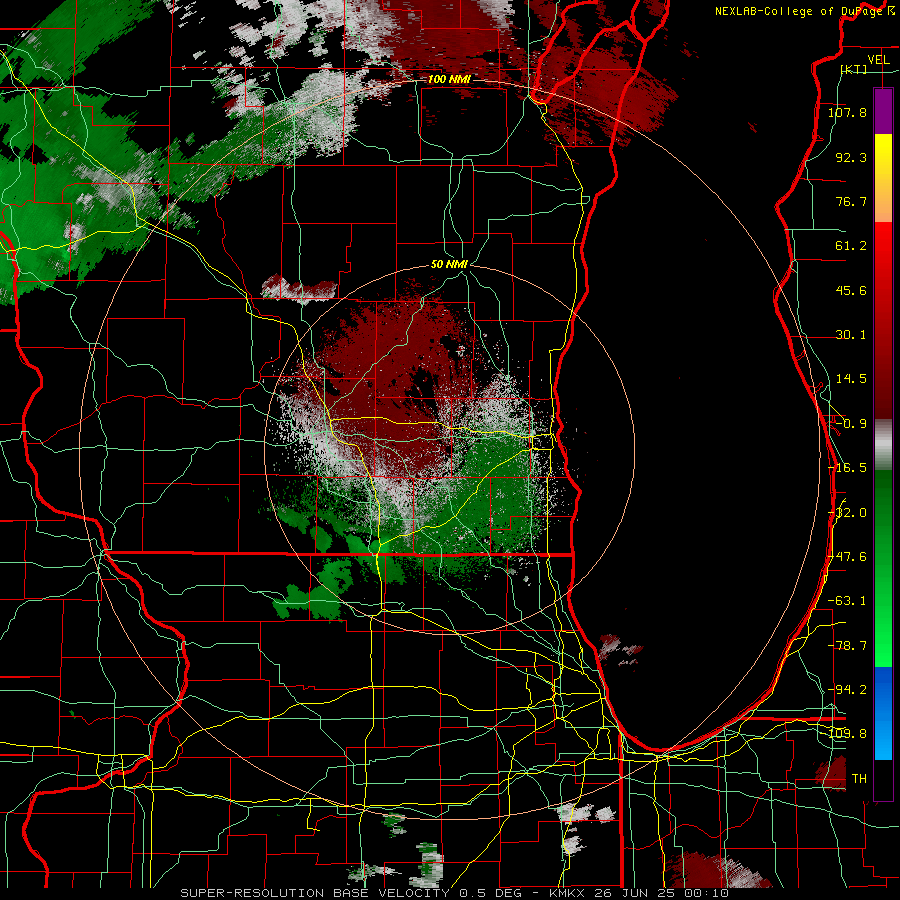900x900 pixels.
Task: Click the purple segment of the color bar
Action: tap(883, 111)
